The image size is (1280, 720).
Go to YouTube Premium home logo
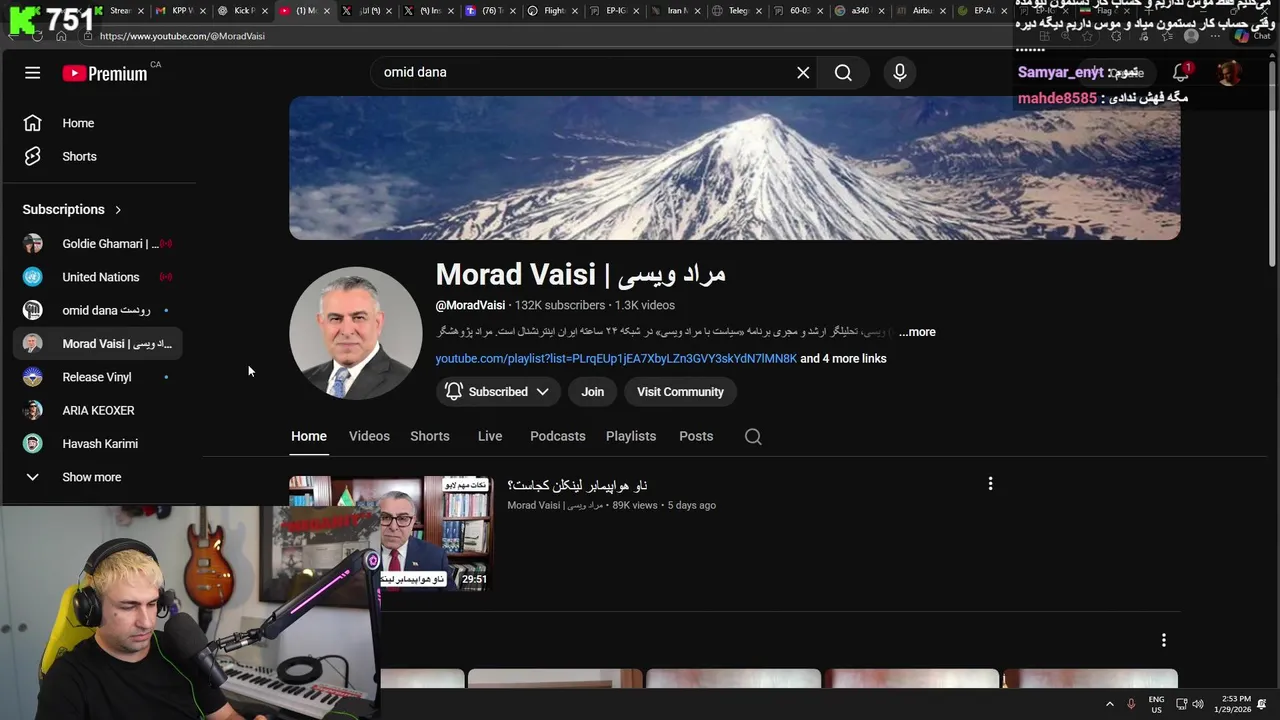pyautogui.click(x=105, y=73)
